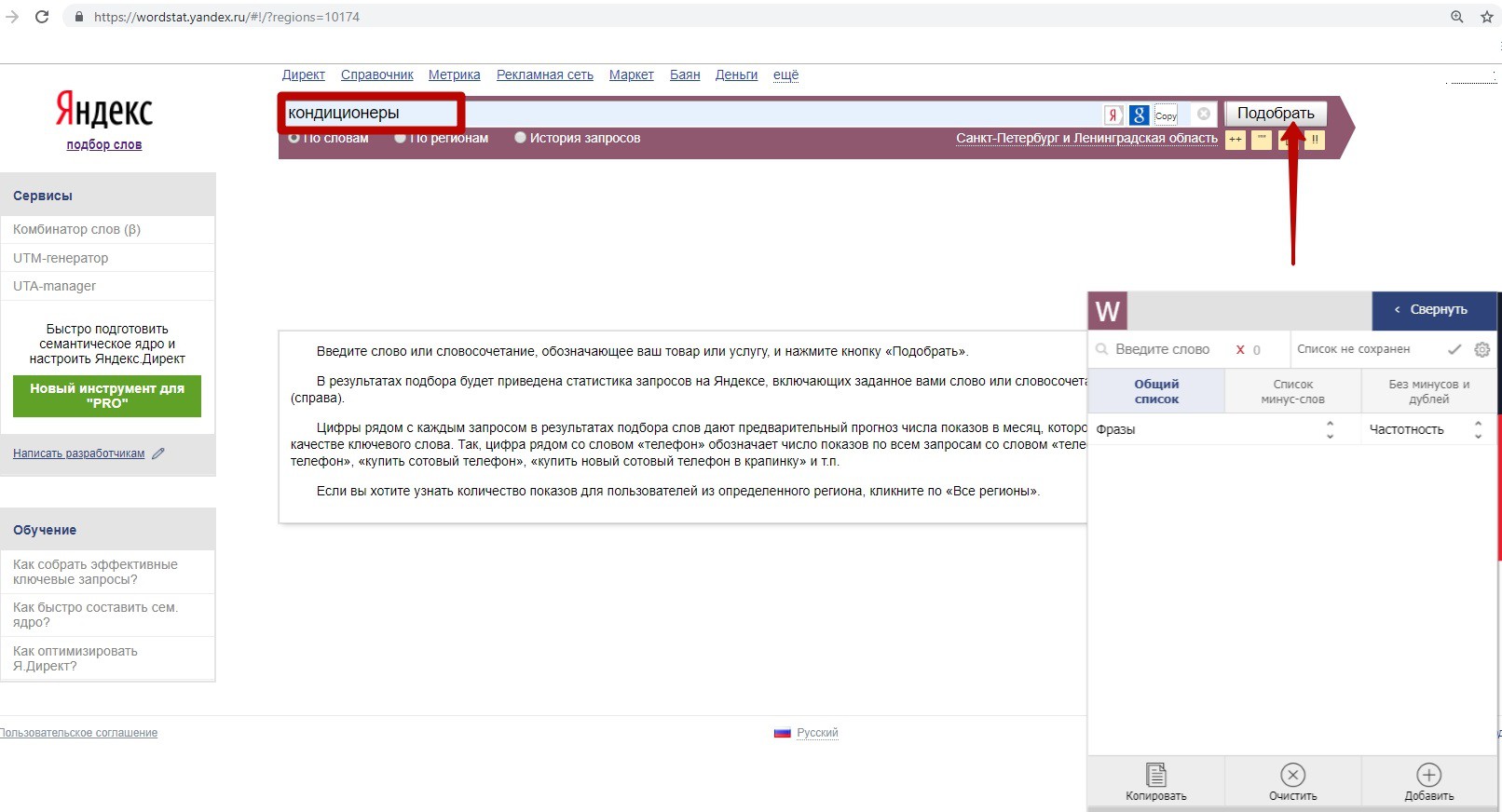Click the Список не сохранен list name field
The height and width of the screenshot is (812, 1502).
point(1353,349)
